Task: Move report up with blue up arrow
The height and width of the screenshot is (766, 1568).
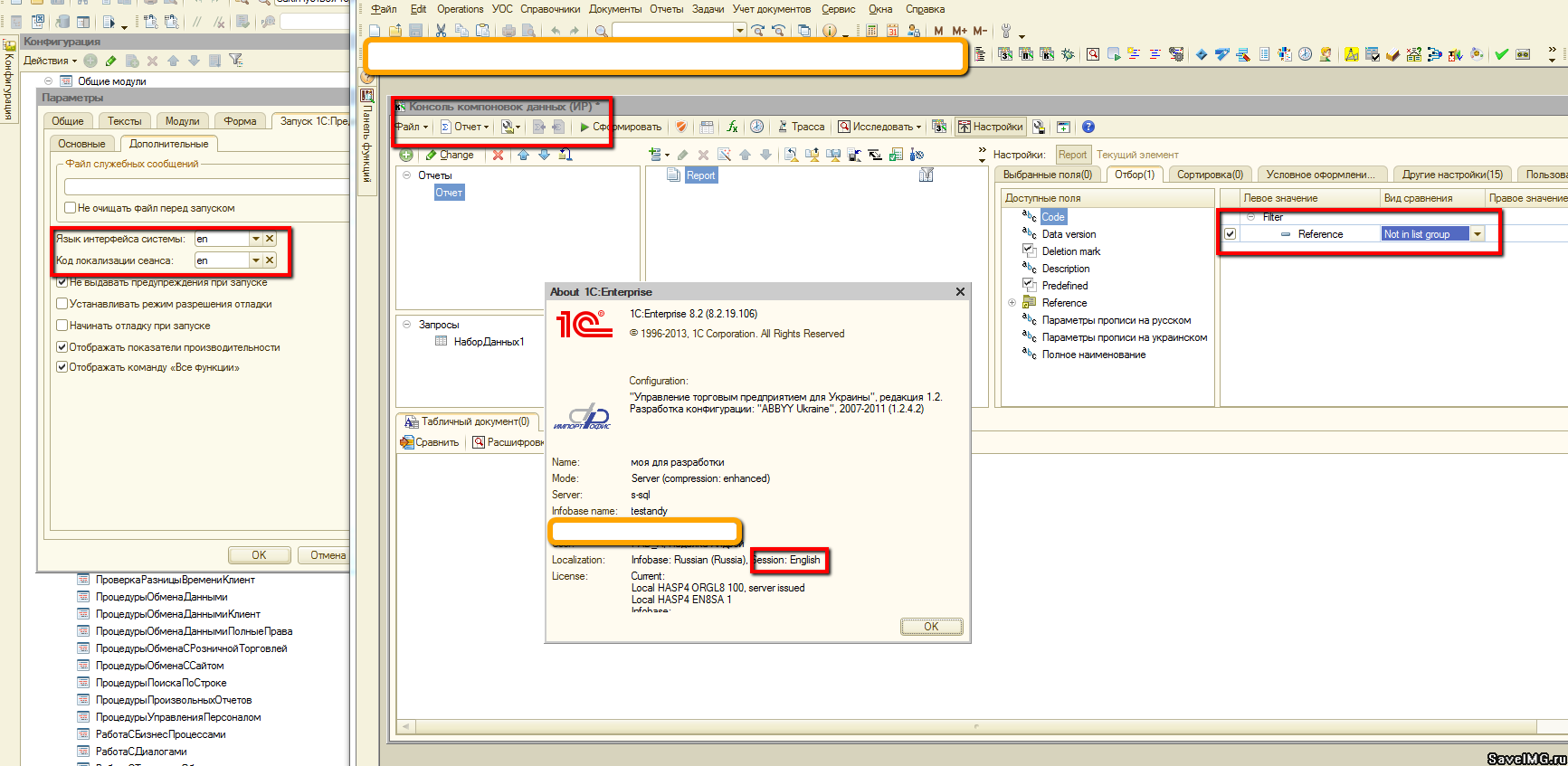Action: (x=523, y=155)
